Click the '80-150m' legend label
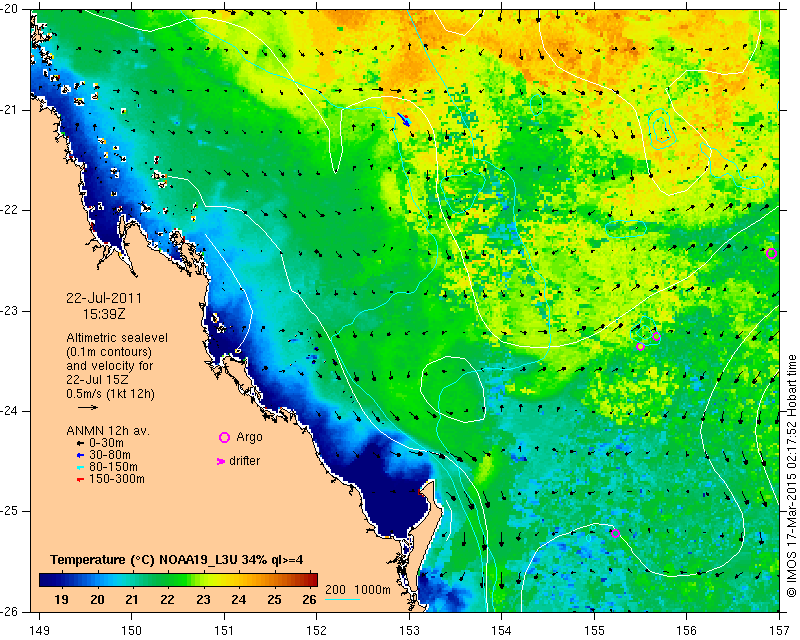800x640 pixels. coord(113,467)
